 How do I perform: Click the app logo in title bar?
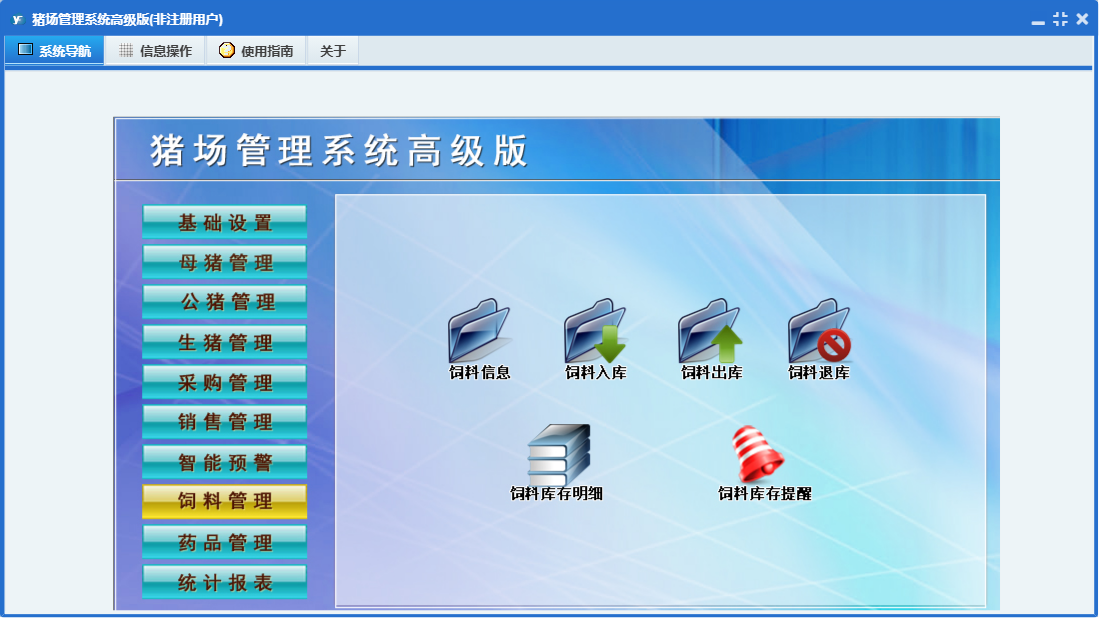click(18, 19)
